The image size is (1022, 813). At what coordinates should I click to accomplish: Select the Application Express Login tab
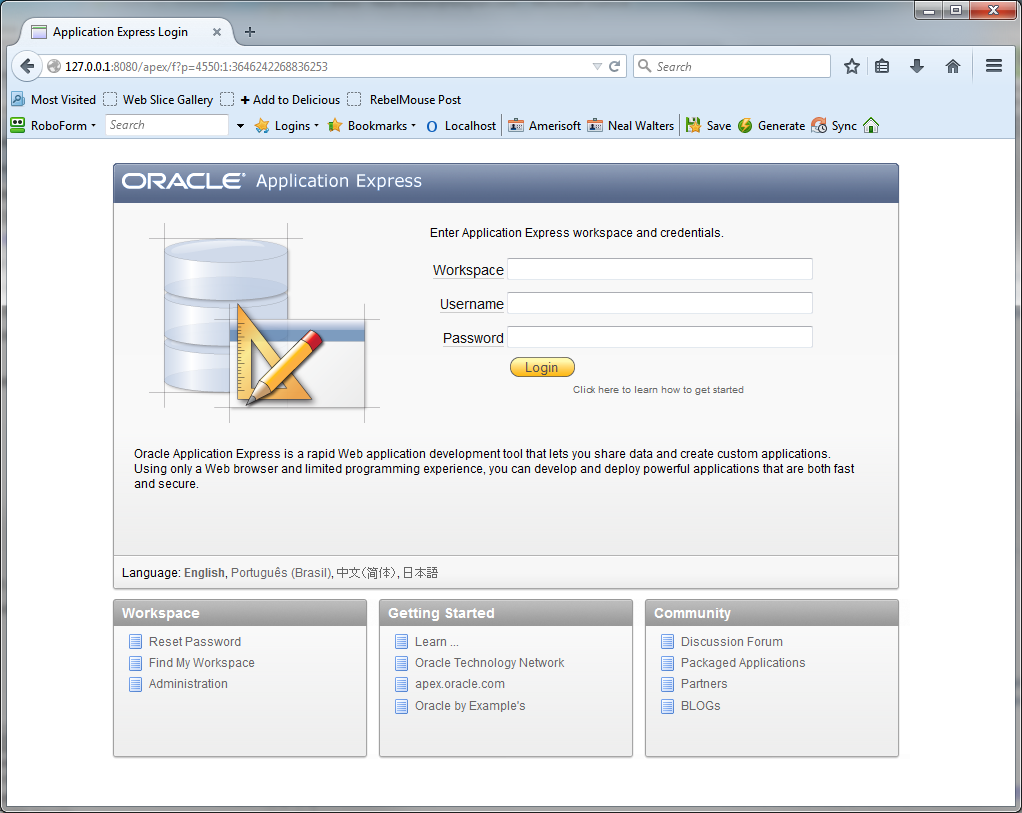[x=120, y=32]
